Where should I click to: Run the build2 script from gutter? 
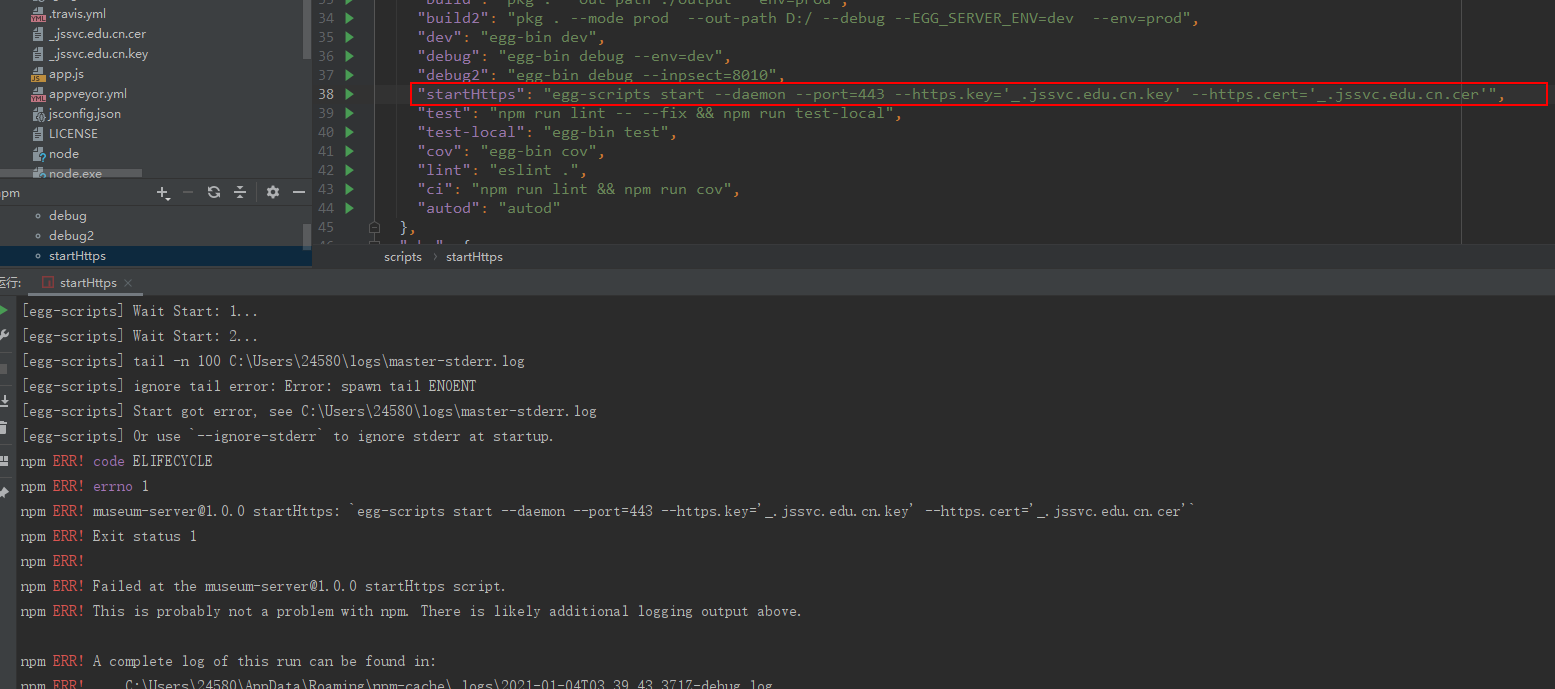tap(349, 18)
